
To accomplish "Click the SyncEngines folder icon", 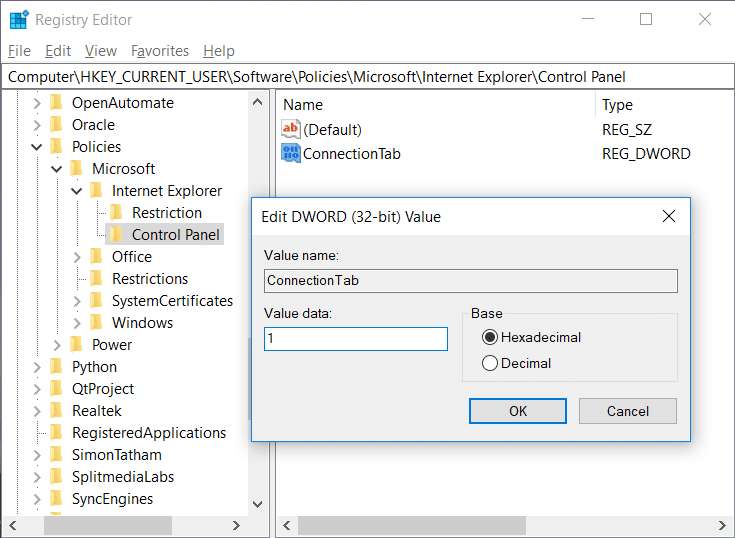I will 57,499.
